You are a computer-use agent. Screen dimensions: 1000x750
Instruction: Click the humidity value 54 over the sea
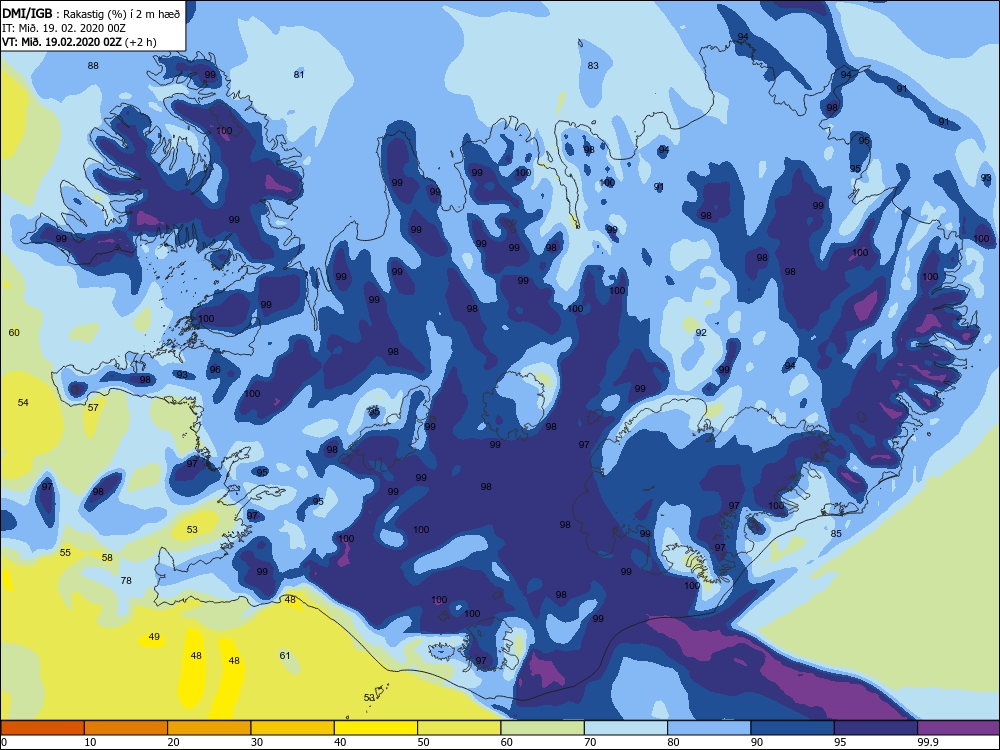click(x=23, y=402)
